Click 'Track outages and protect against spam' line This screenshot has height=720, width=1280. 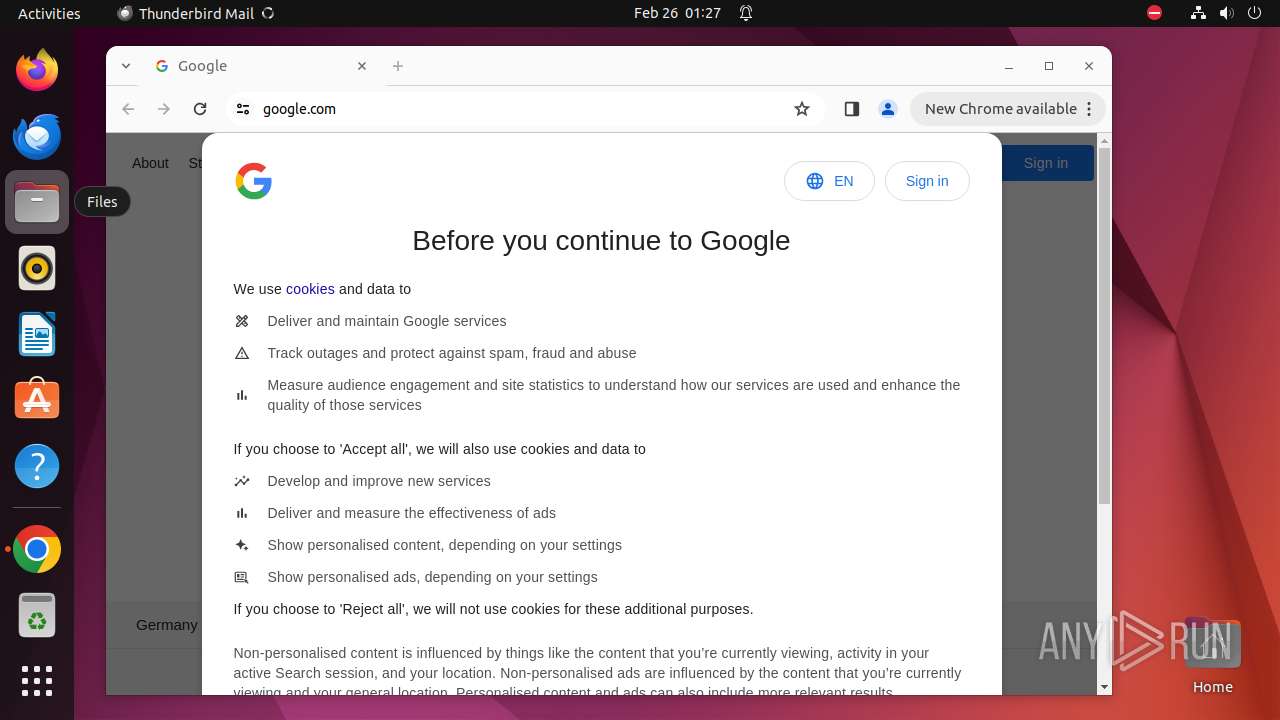(x=452, y=353)
